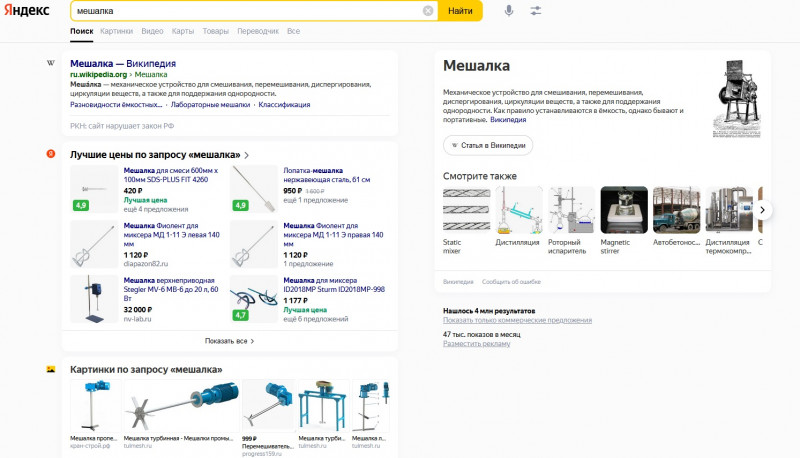
Task: Select the Поиск tab
Action: tap(82, 31)
